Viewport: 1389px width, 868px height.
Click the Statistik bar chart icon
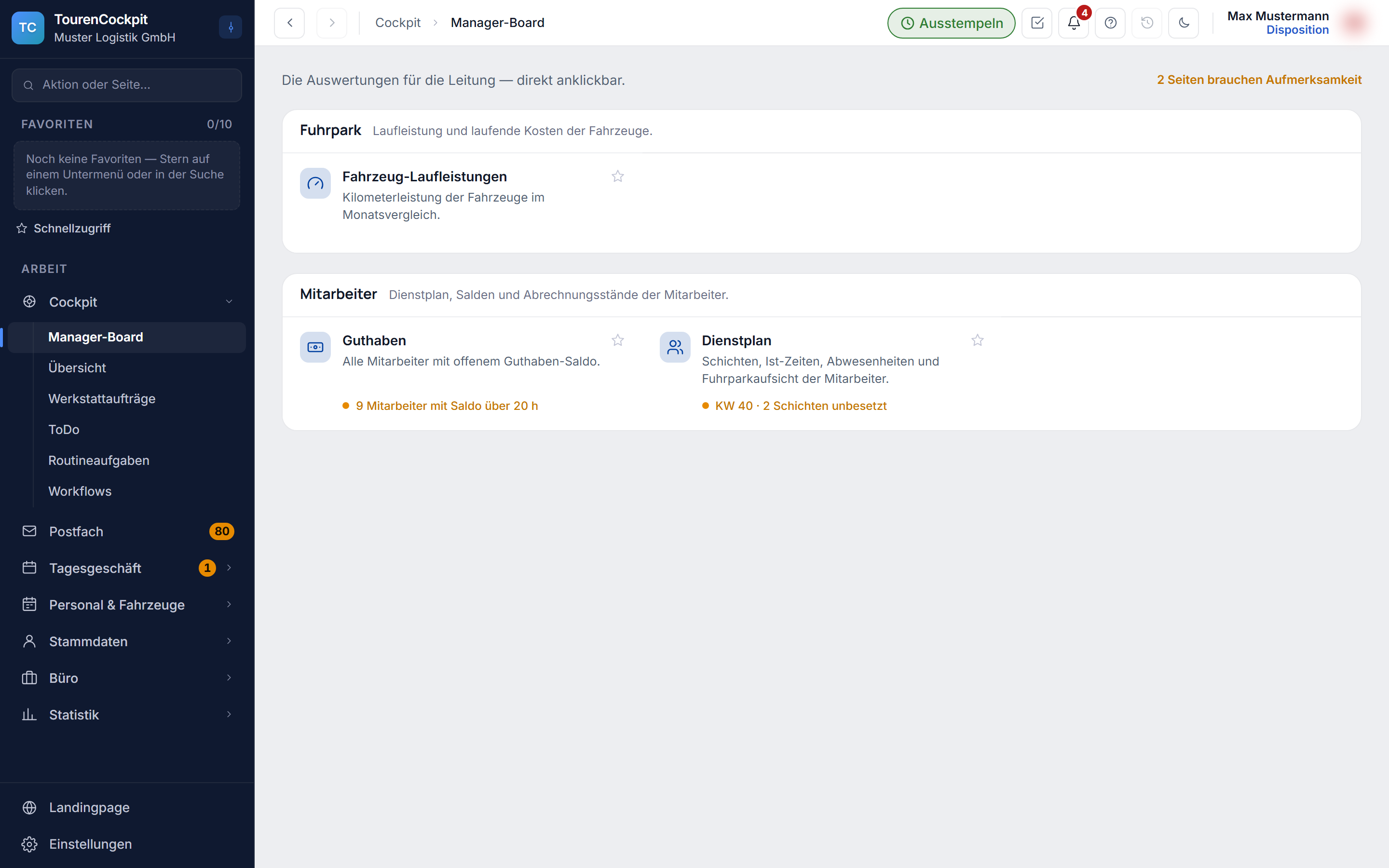click(29, 715)
